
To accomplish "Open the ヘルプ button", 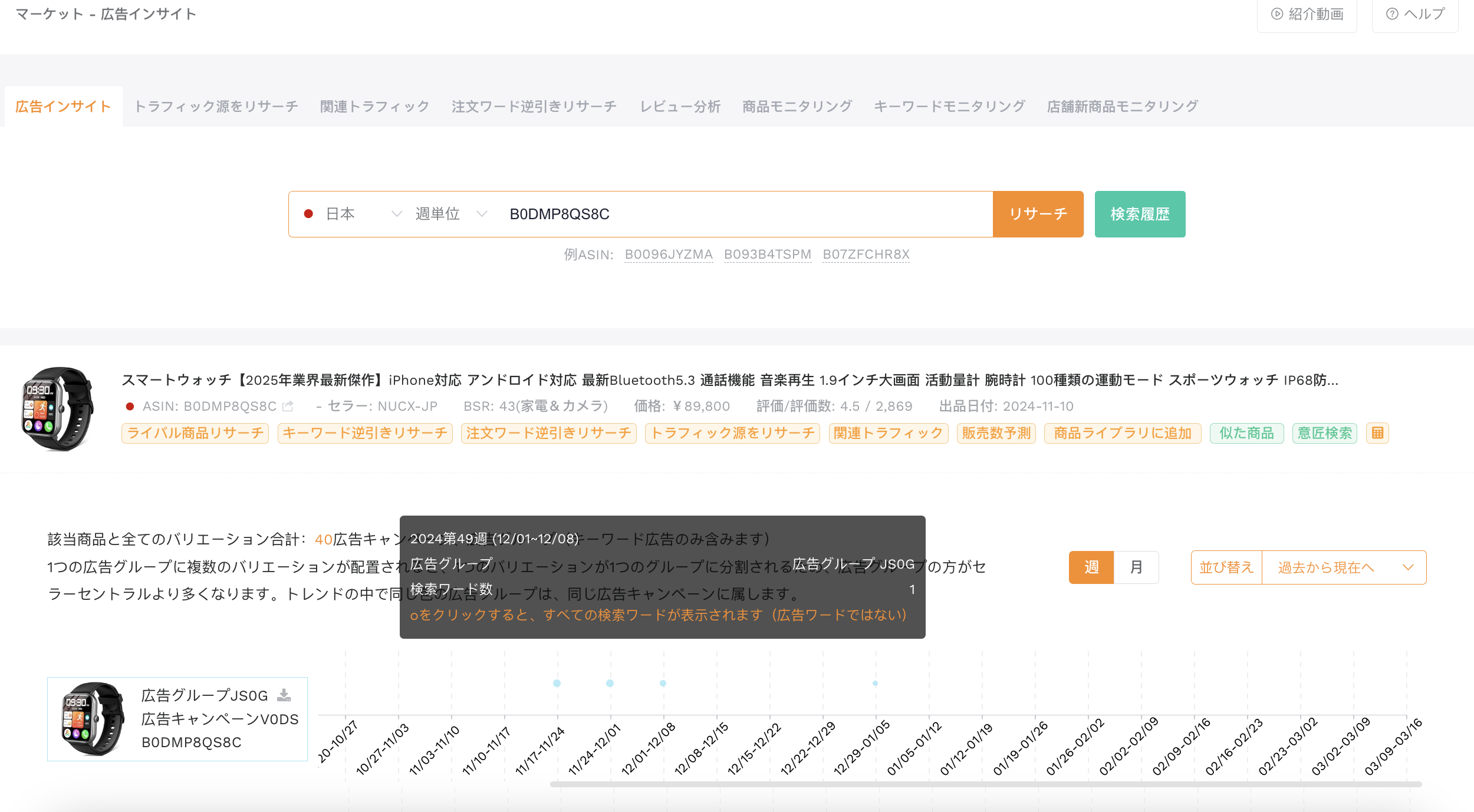I will click(1415, 14).
